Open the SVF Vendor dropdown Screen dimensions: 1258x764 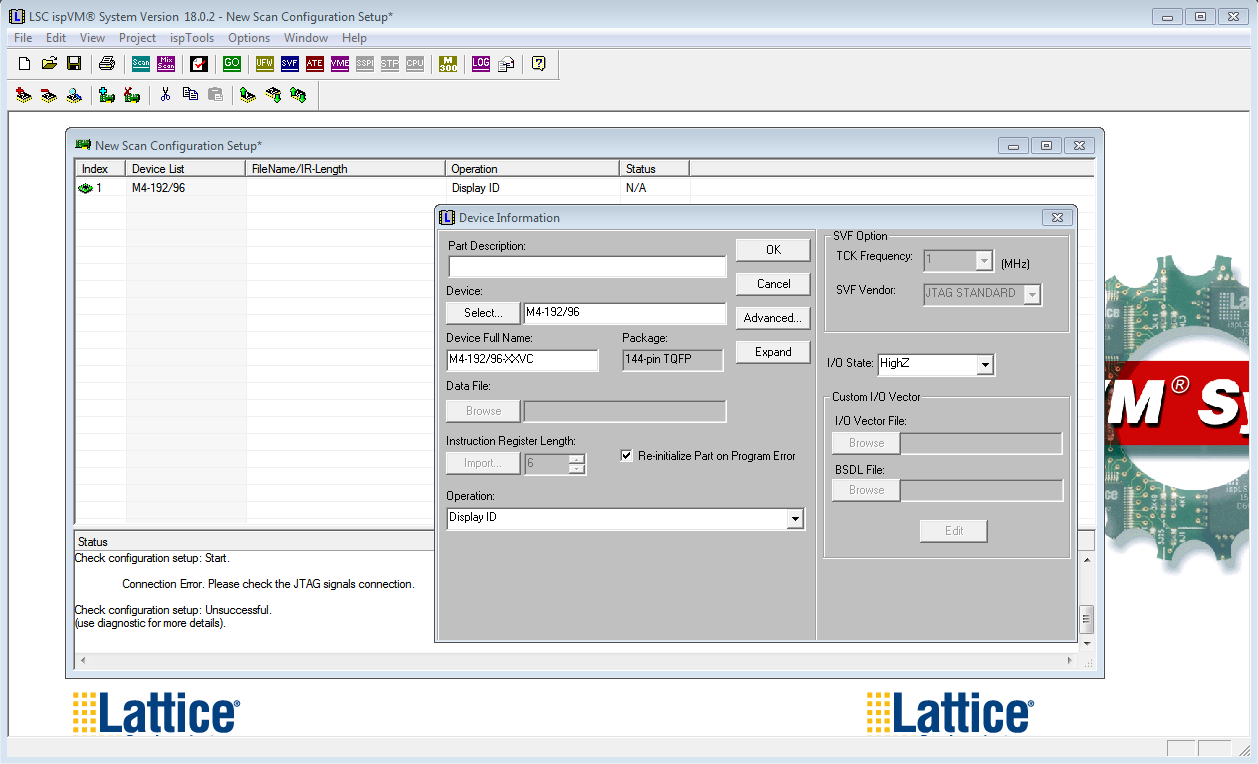tap(1033, 294)
